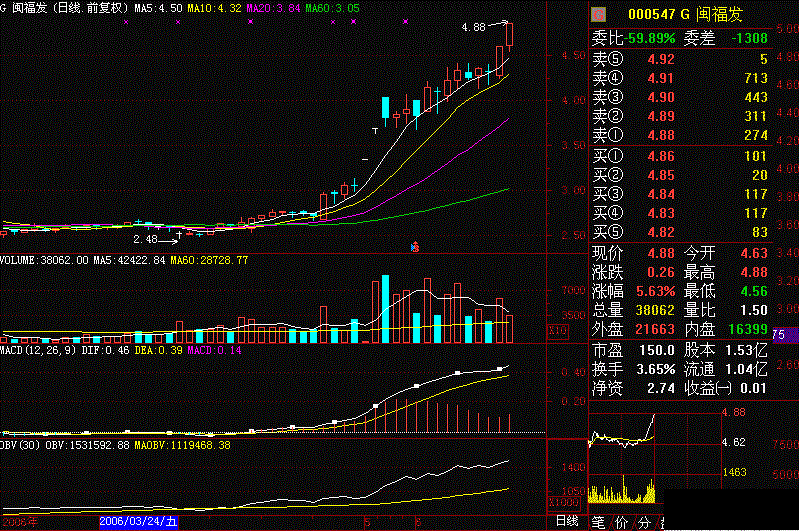Click the 涨幅 5.63% value
This screenshot has width=799, height=531.
656,291
